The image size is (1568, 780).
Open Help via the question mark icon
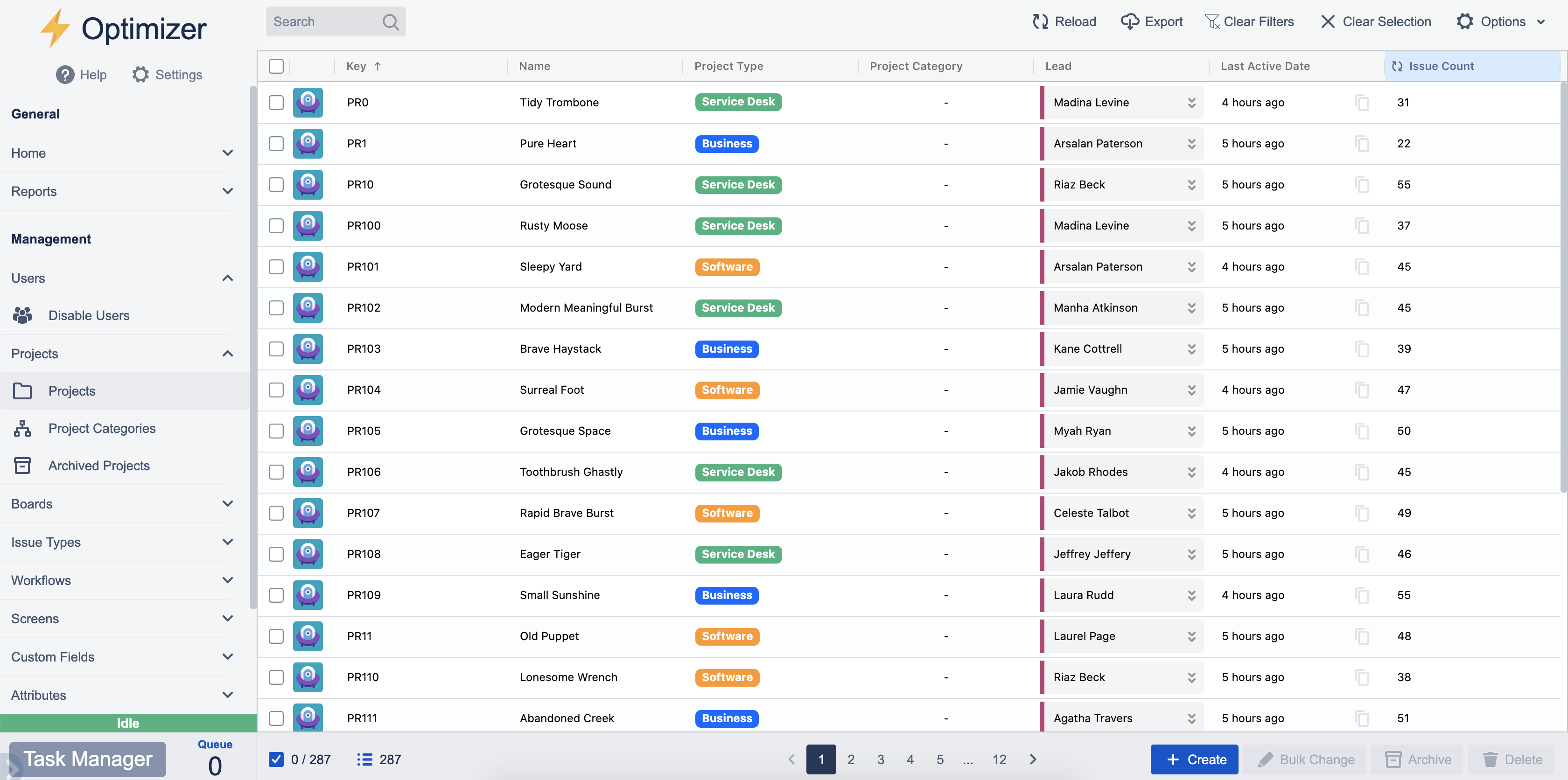pyautogui.click(x=64, y=75)
